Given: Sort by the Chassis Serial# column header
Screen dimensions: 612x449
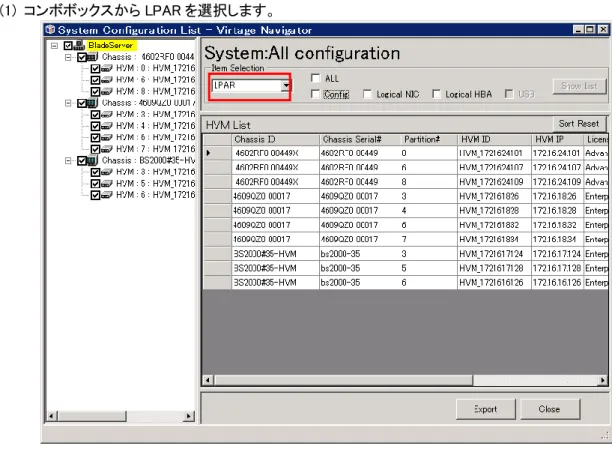Looking at the screenshot, I should click(360, 140).
